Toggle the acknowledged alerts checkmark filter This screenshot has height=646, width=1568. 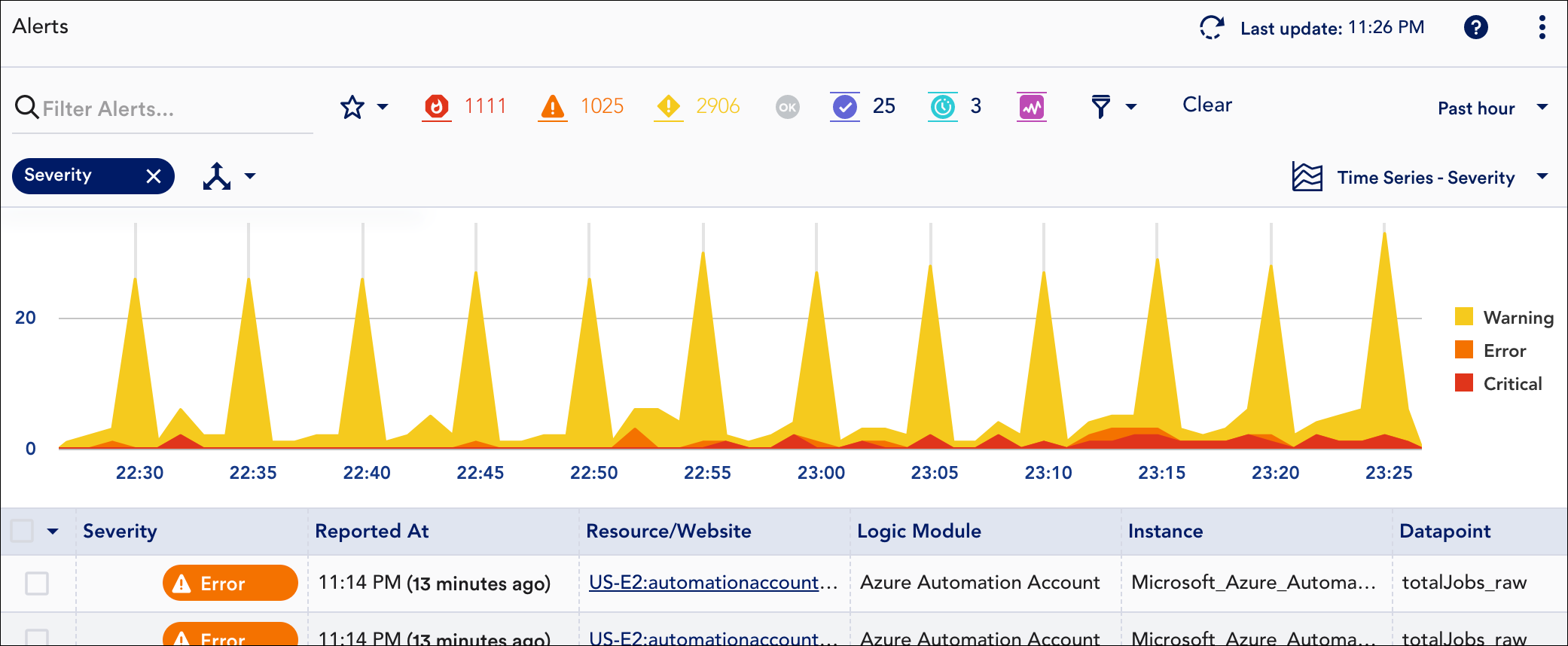pyautogui.click(x=845, y=106)
